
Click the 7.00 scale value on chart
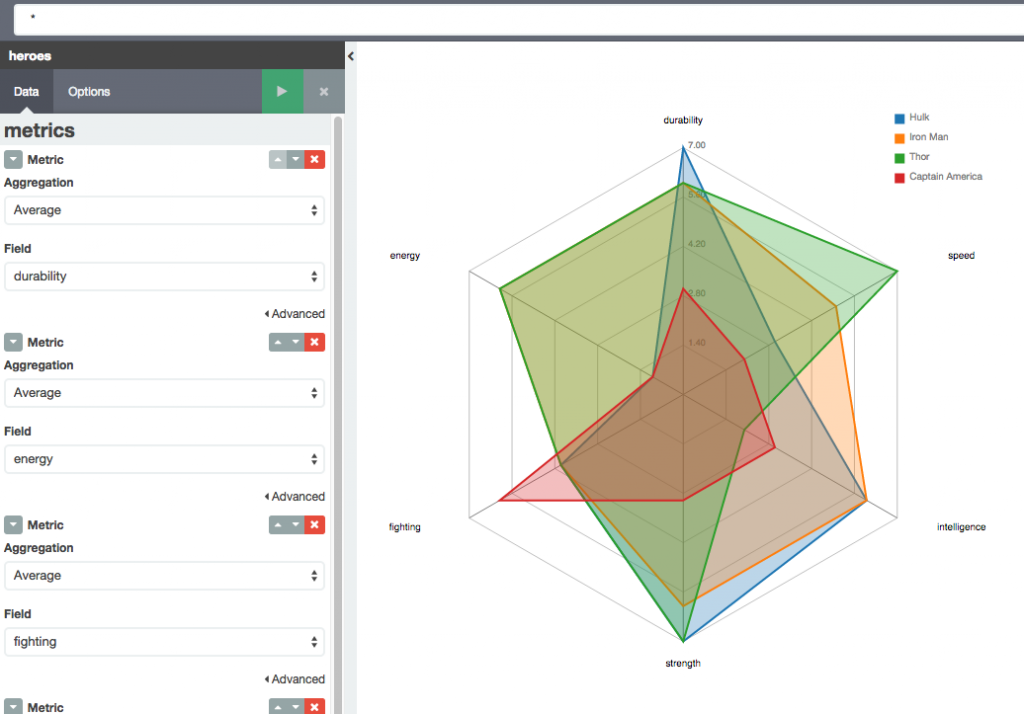(697, 145)
